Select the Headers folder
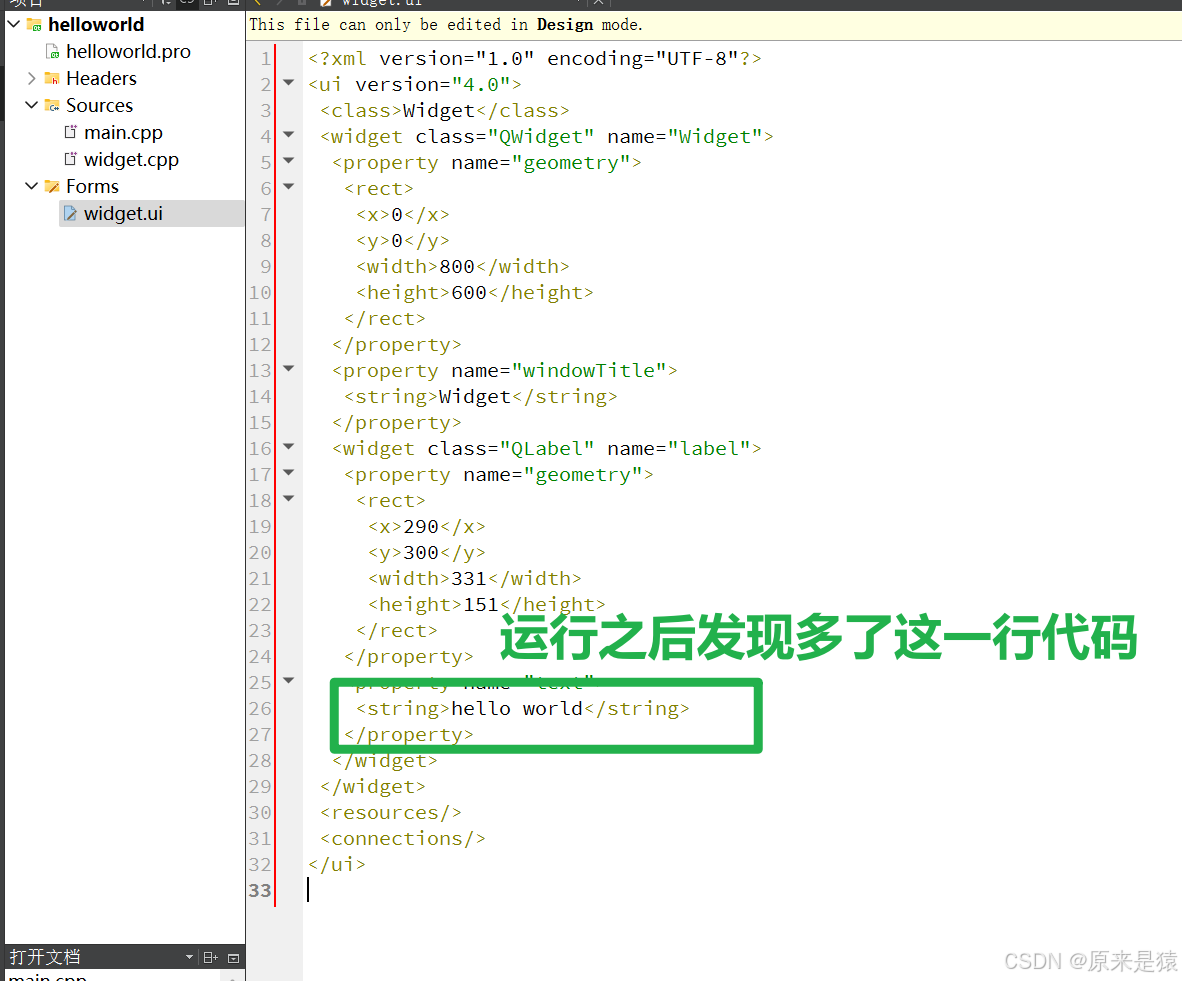Viewport: 1182px width, 981px height. click(101, 78)
